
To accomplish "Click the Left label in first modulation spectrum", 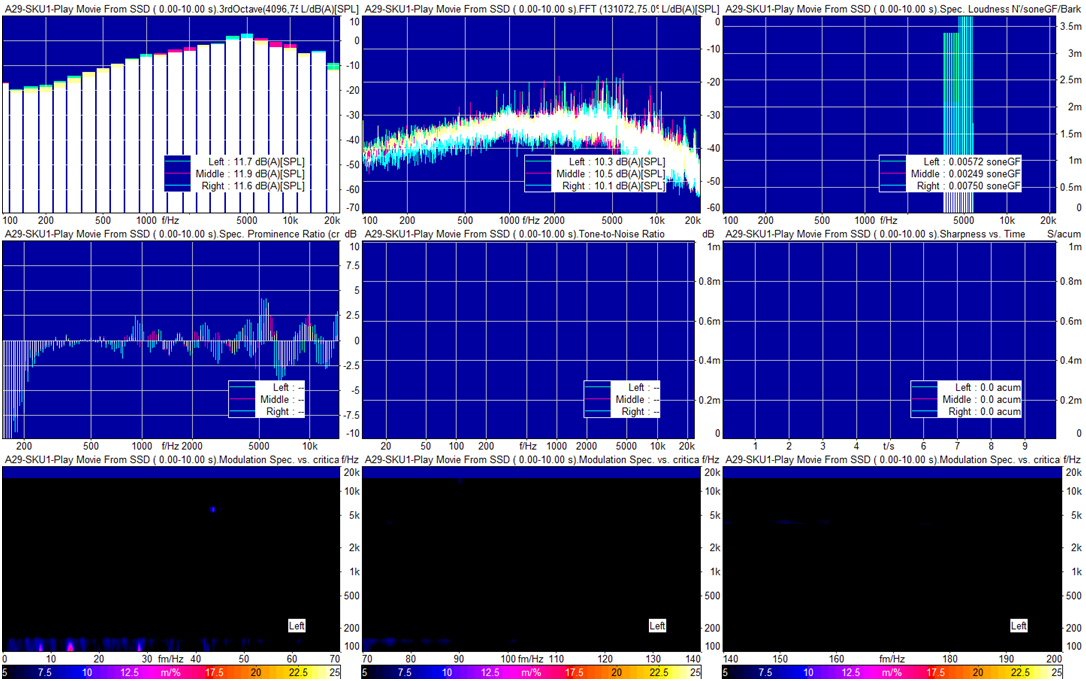I will [296, 626].
